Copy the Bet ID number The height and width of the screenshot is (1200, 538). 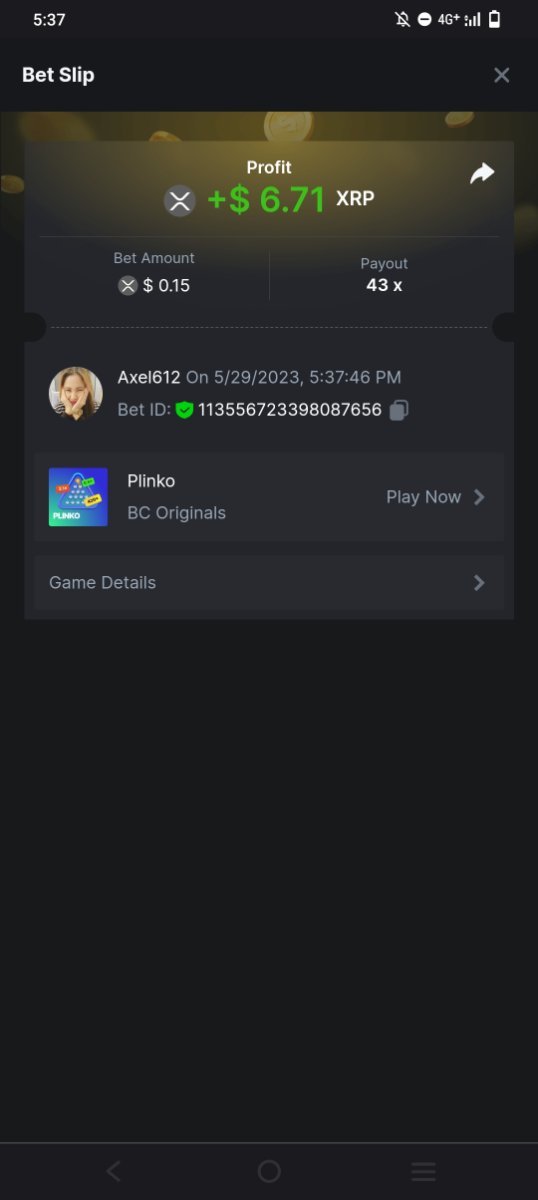[x=399, y=410]
